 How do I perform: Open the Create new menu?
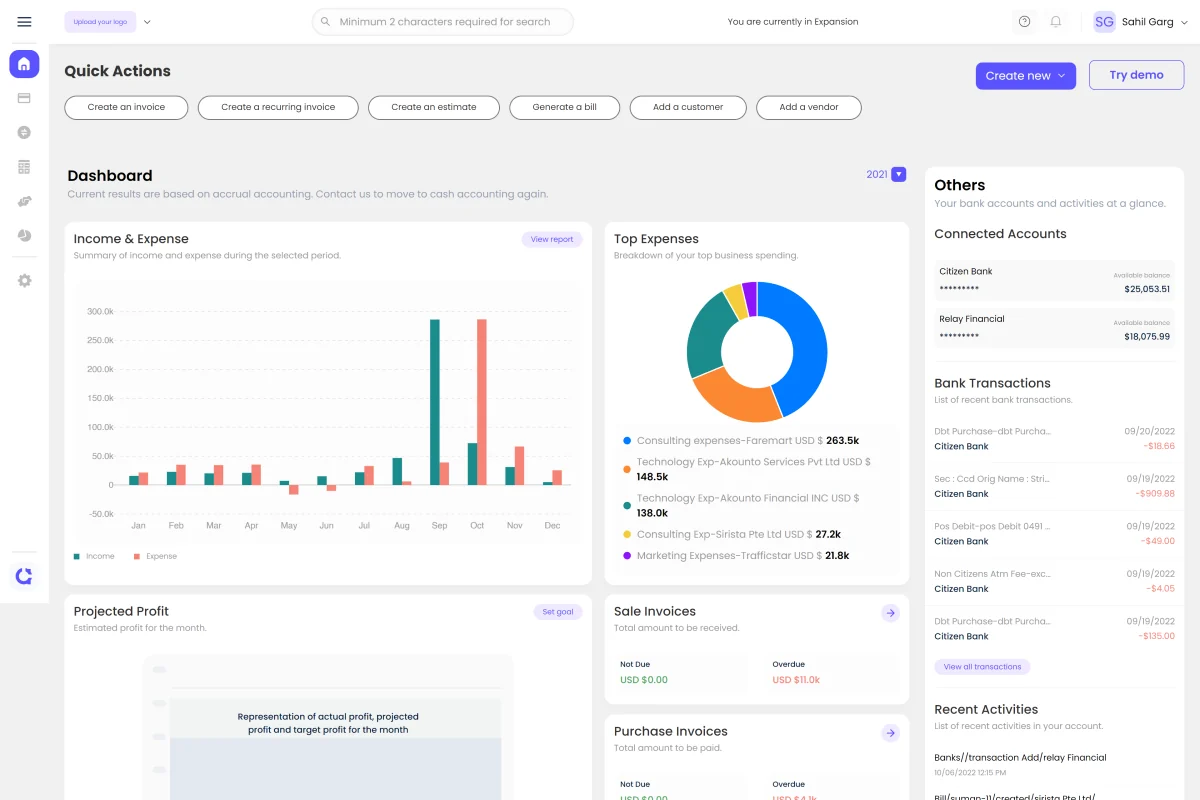[1025, 75]
